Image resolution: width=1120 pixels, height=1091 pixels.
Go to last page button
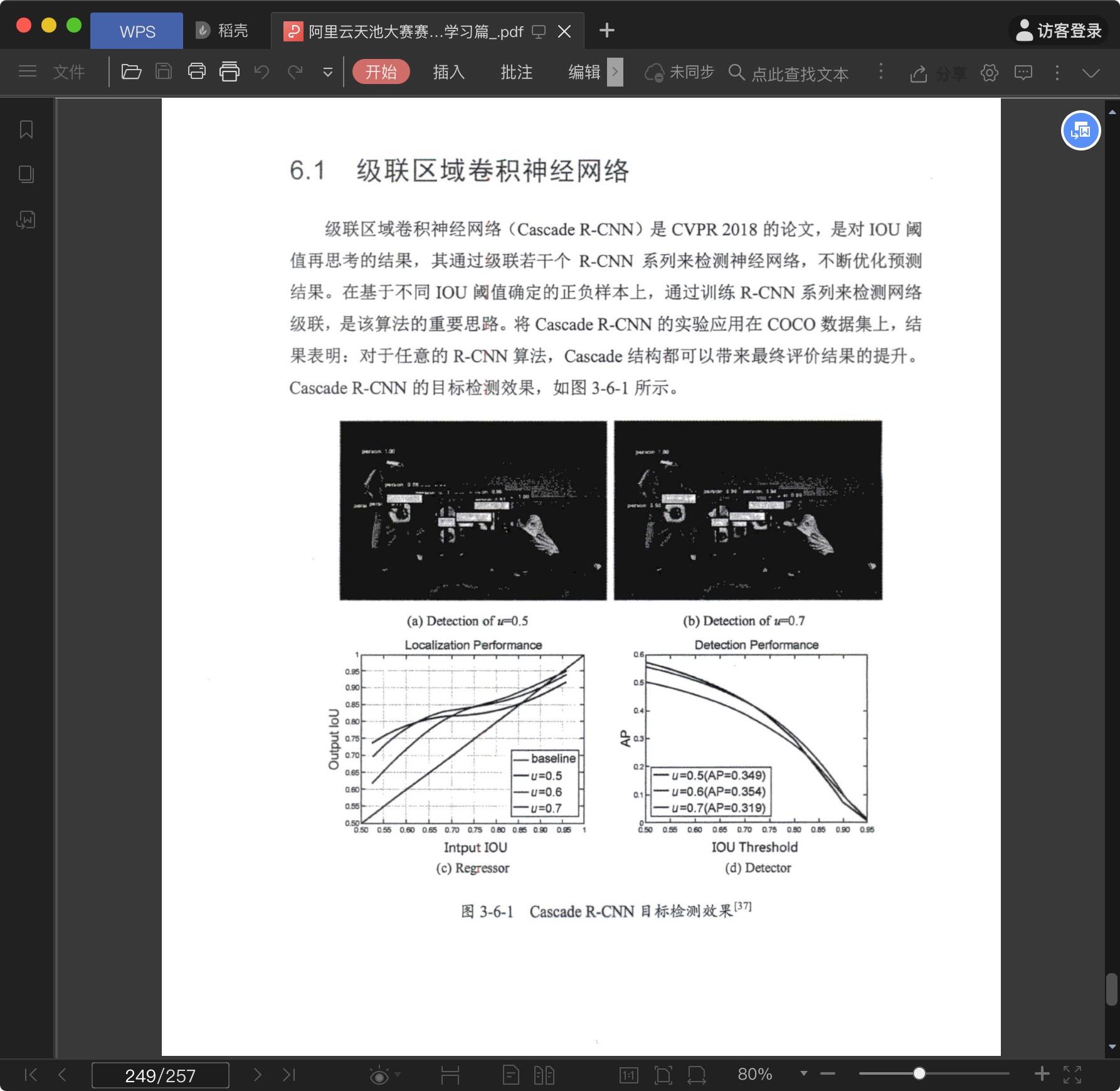pos(288,1075)
